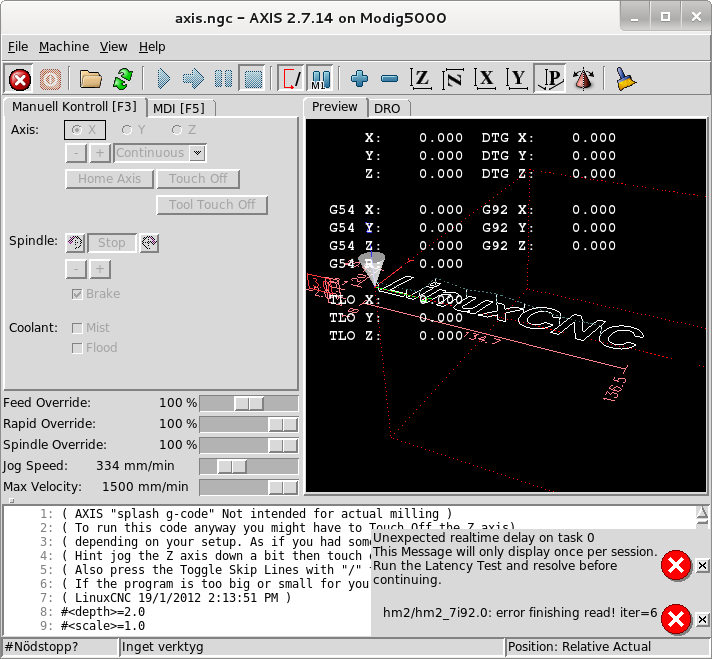Pause program execution
Viewport: 712px width, 659px height.
(223, 79)
